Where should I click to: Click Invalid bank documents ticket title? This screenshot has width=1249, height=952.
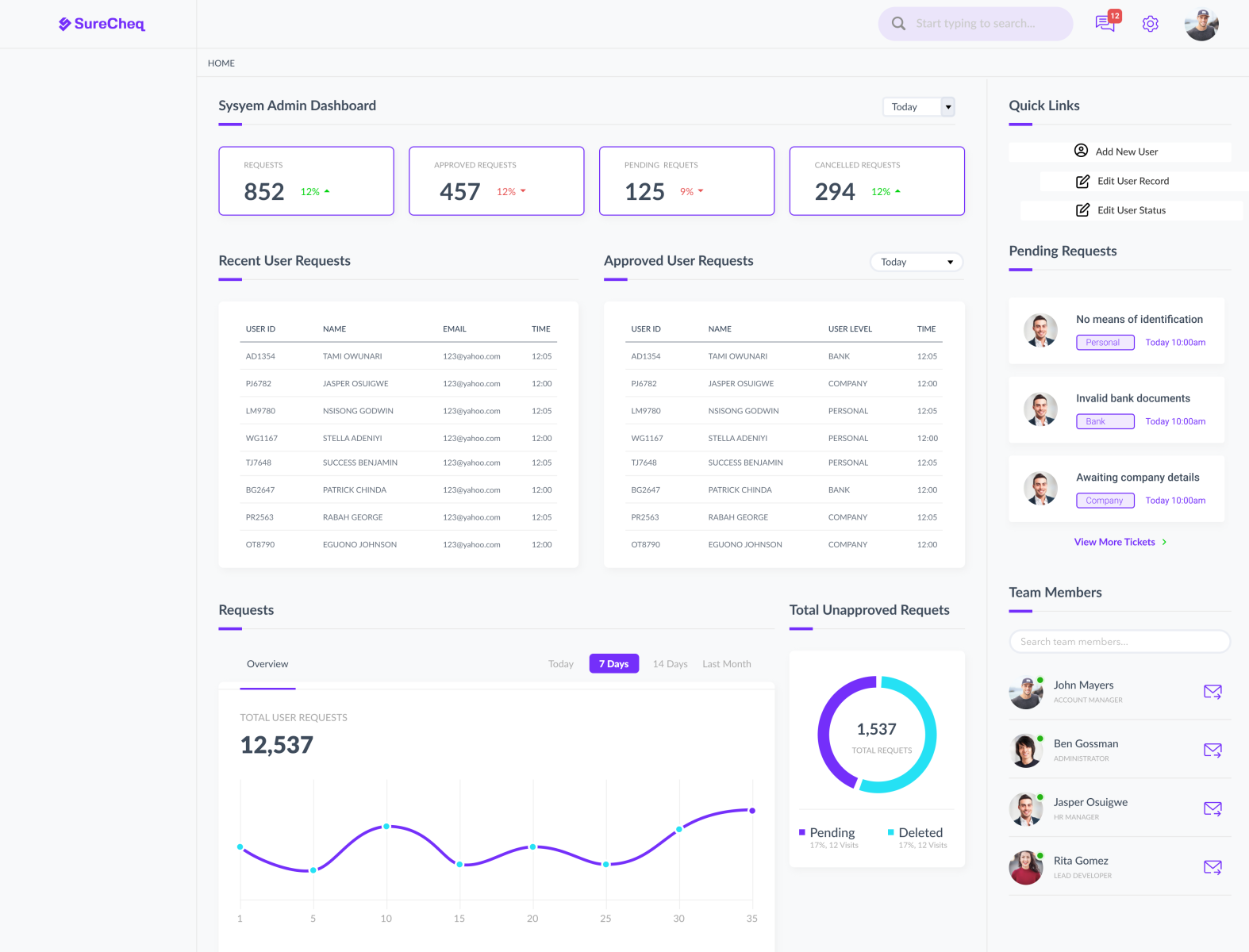tap(1133, 398)
